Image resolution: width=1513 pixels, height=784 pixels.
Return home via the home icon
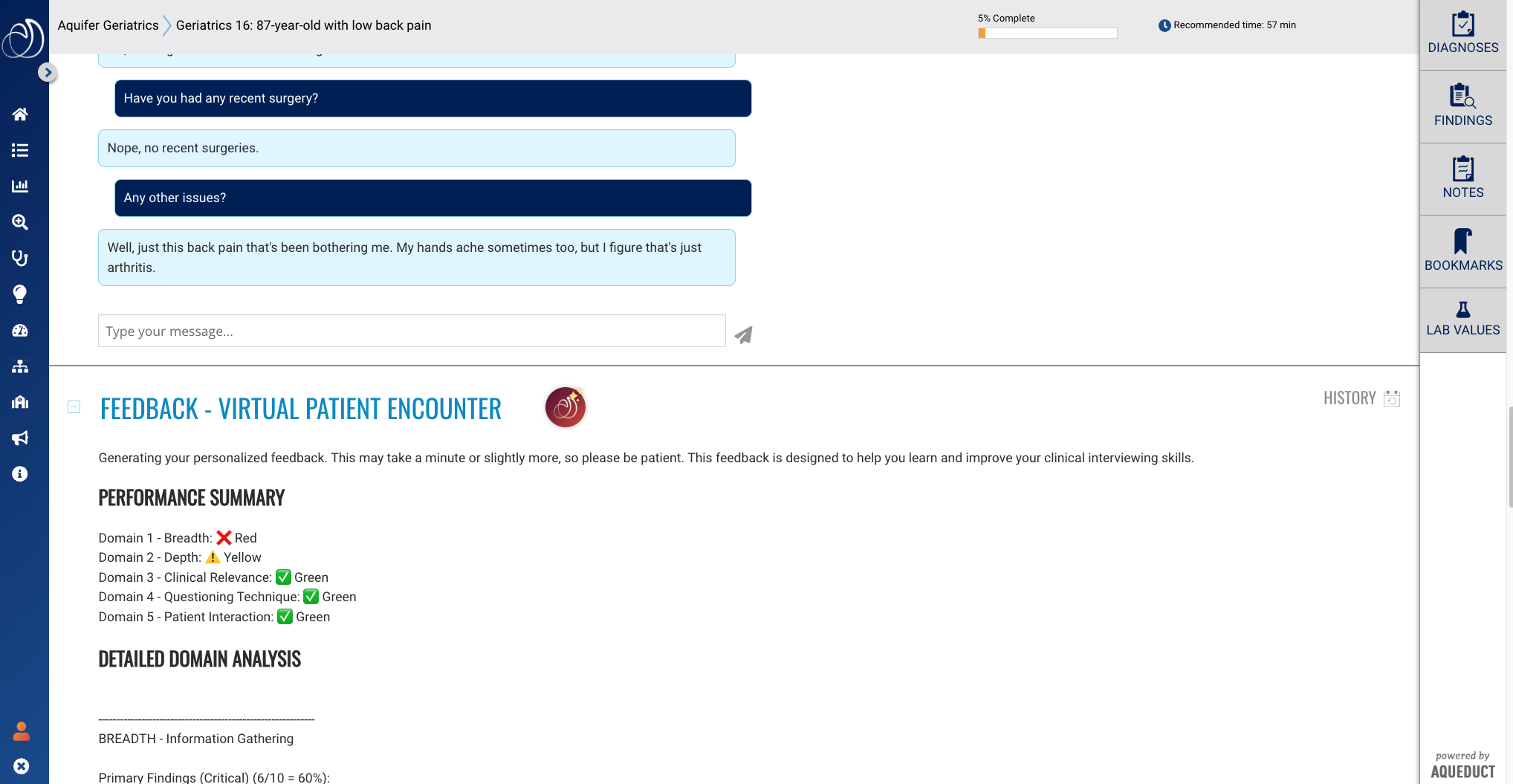coord(19,114)
